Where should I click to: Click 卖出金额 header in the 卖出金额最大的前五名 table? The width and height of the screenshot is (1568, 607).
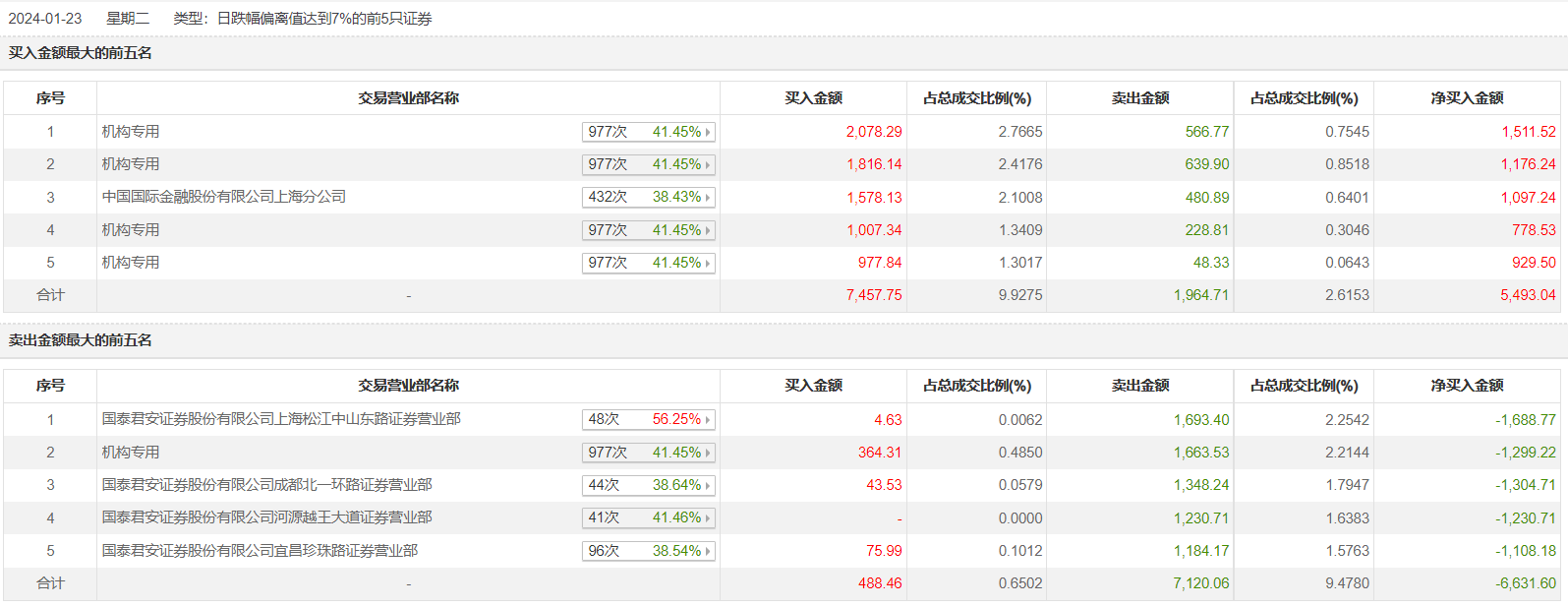point(1140,386)
